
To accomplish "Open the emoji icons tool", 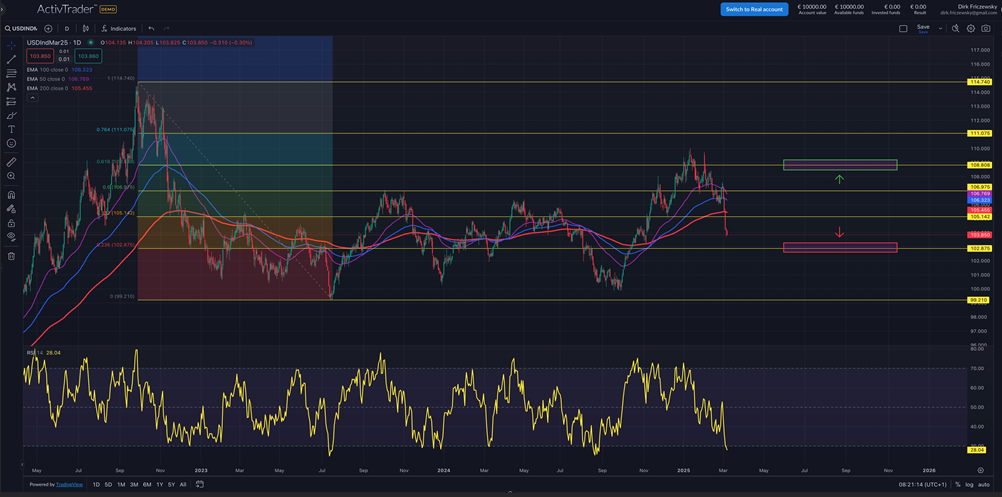I will (x=11, y=144).
